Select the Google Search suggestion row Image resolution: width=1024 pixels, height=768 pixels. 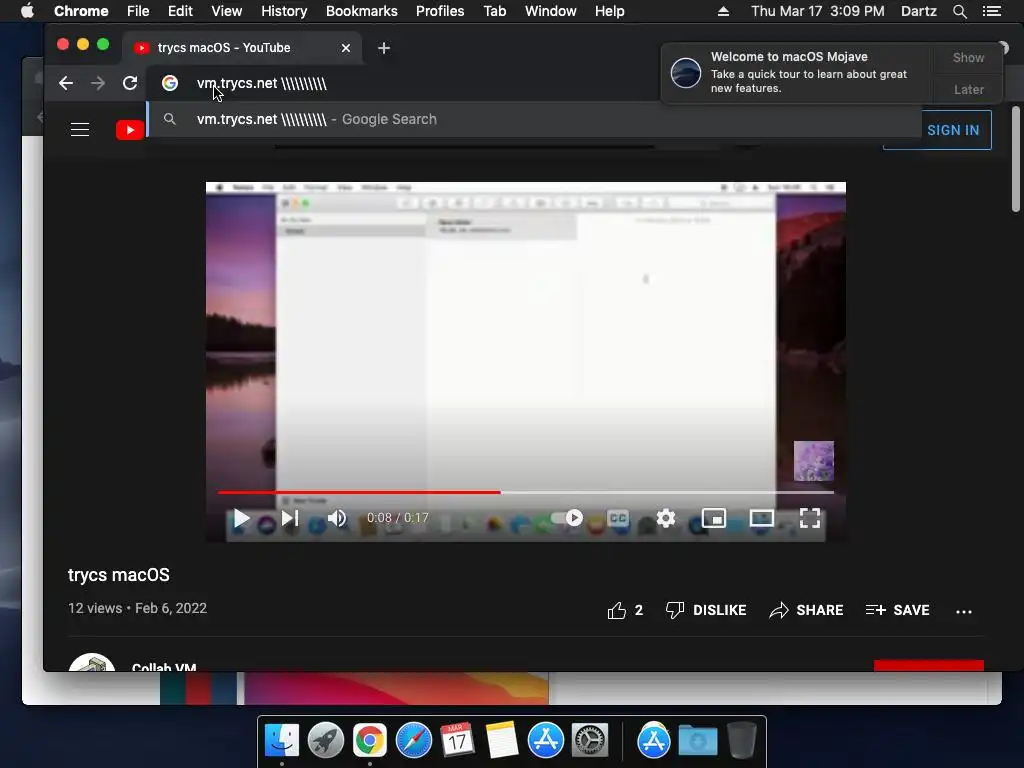coord(534,120)
